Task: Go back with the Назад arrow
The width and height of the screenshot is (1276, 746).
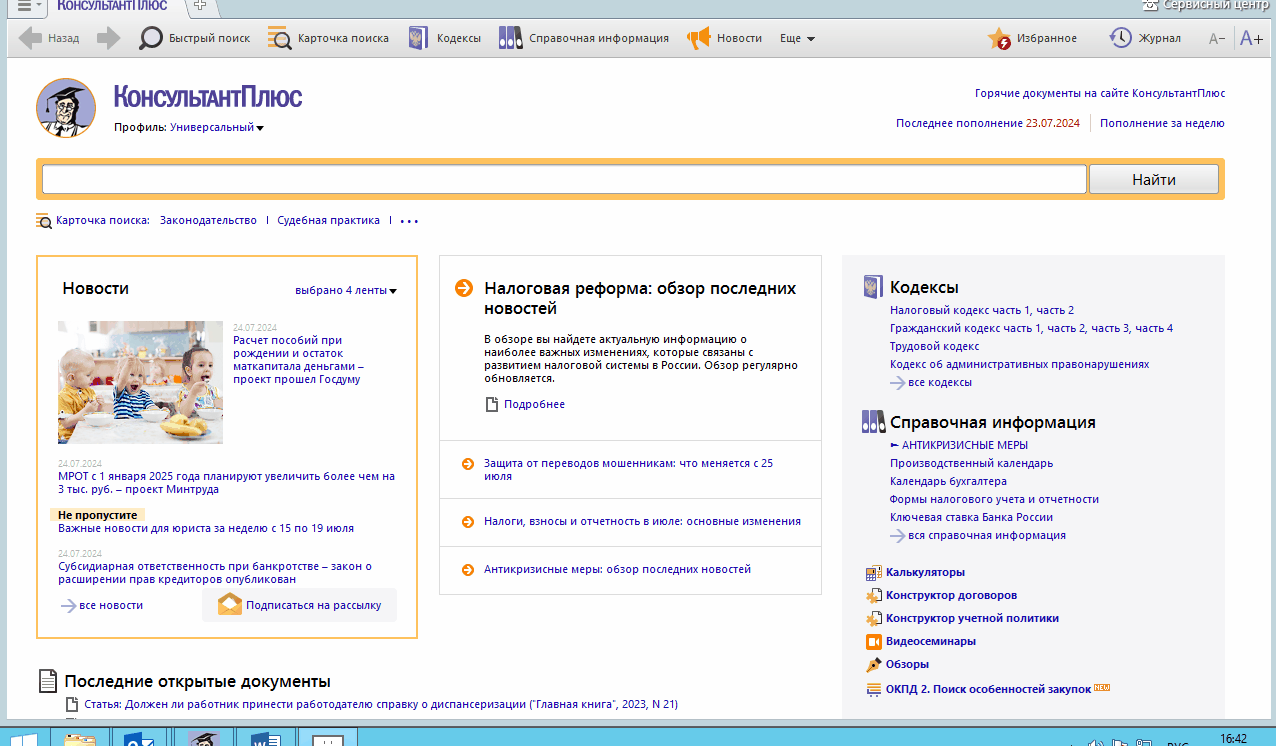Action: pyautogui.click(x=49, y=39)
